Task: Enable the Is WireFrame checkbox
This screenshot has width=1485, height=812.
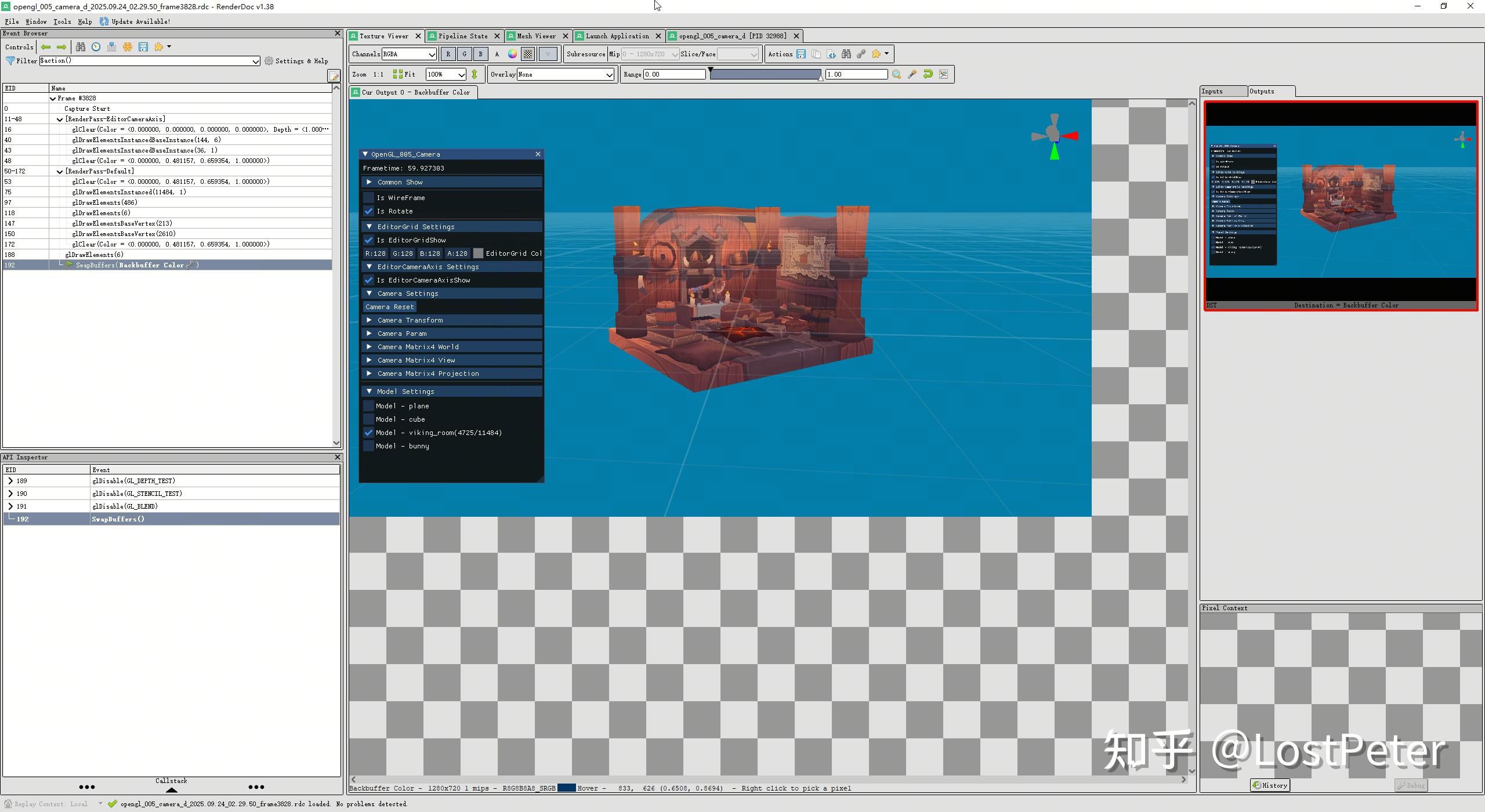Action: (x=369, y=197)
